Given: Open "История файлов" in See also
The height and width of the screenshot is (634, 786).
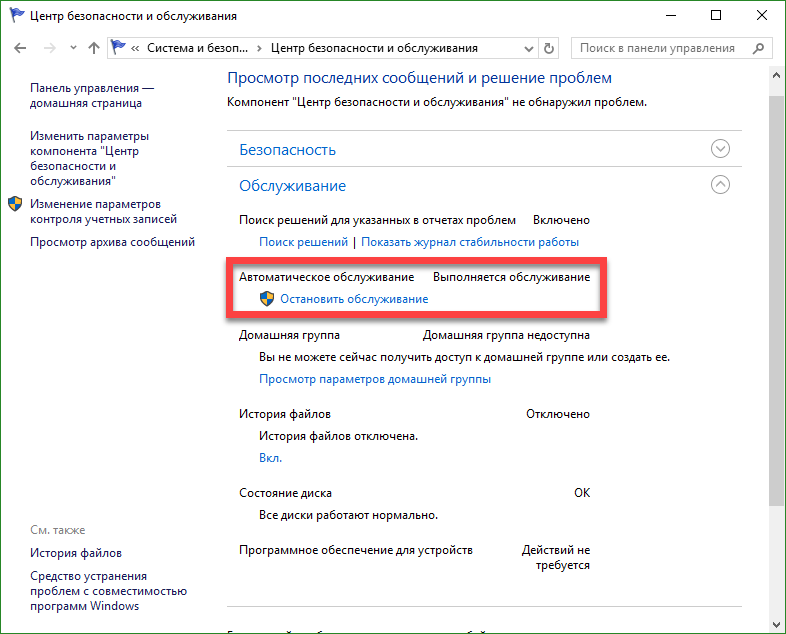Looking at the screenshot, I should coord(76,553).
